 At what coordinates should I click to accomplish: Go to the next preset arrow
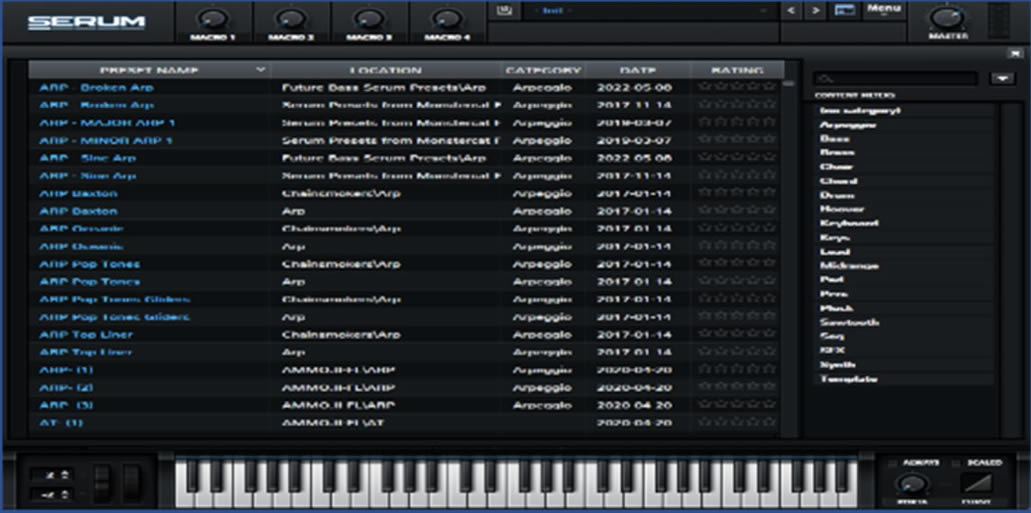815,11
